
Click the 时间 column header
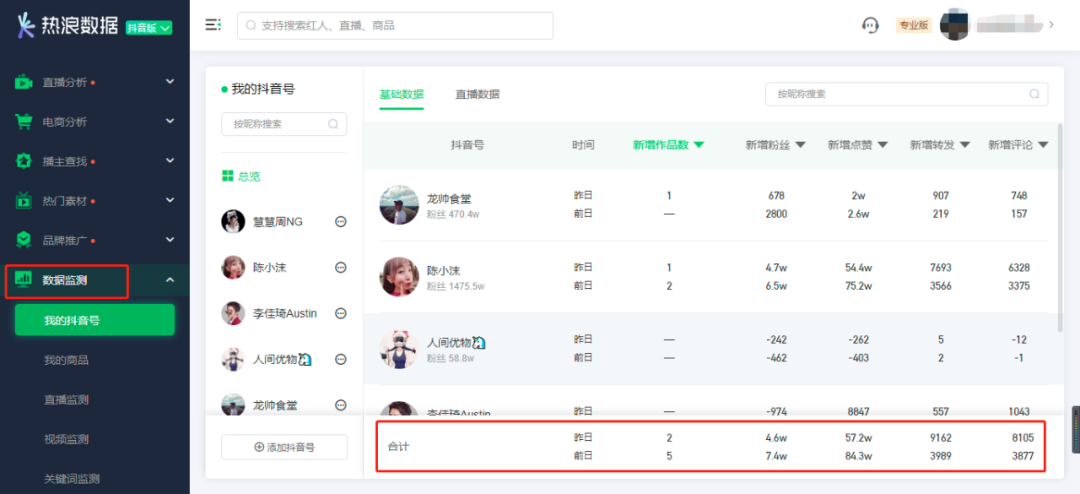pyautogui.click(x=583, y=145)
